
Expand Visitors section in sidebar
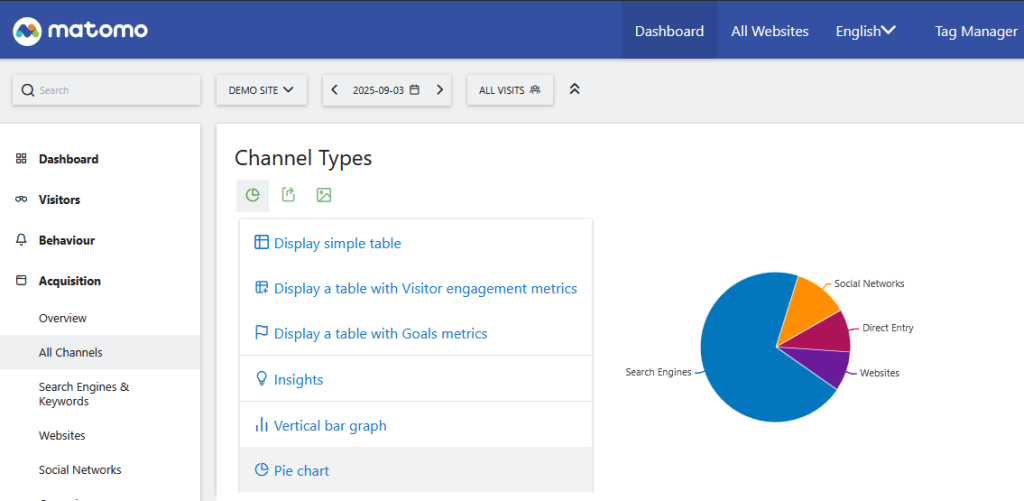click(x=59, y=200)
